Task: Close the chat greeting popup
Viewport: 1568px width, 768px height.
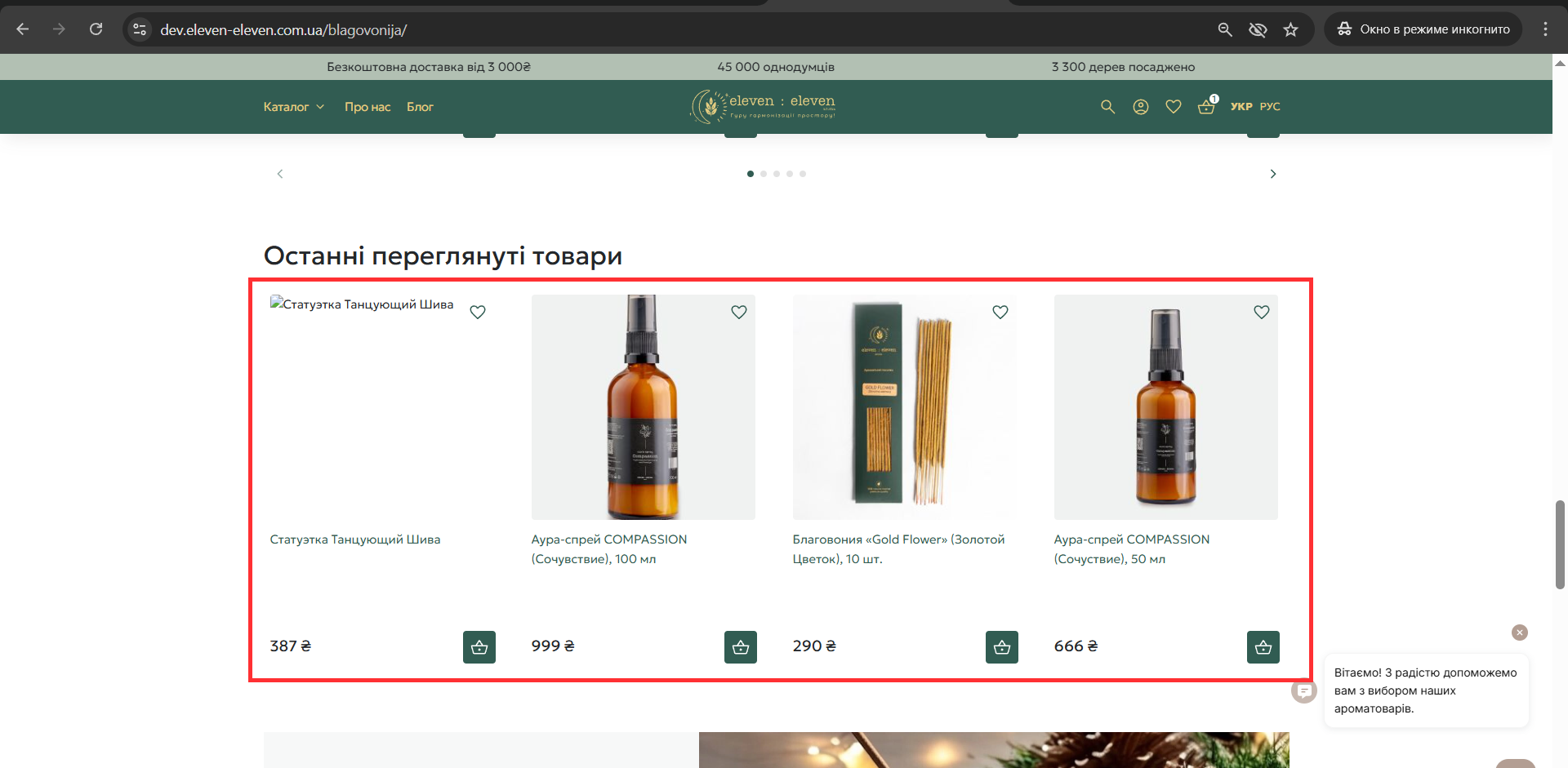Action: tap(1520, 633)
